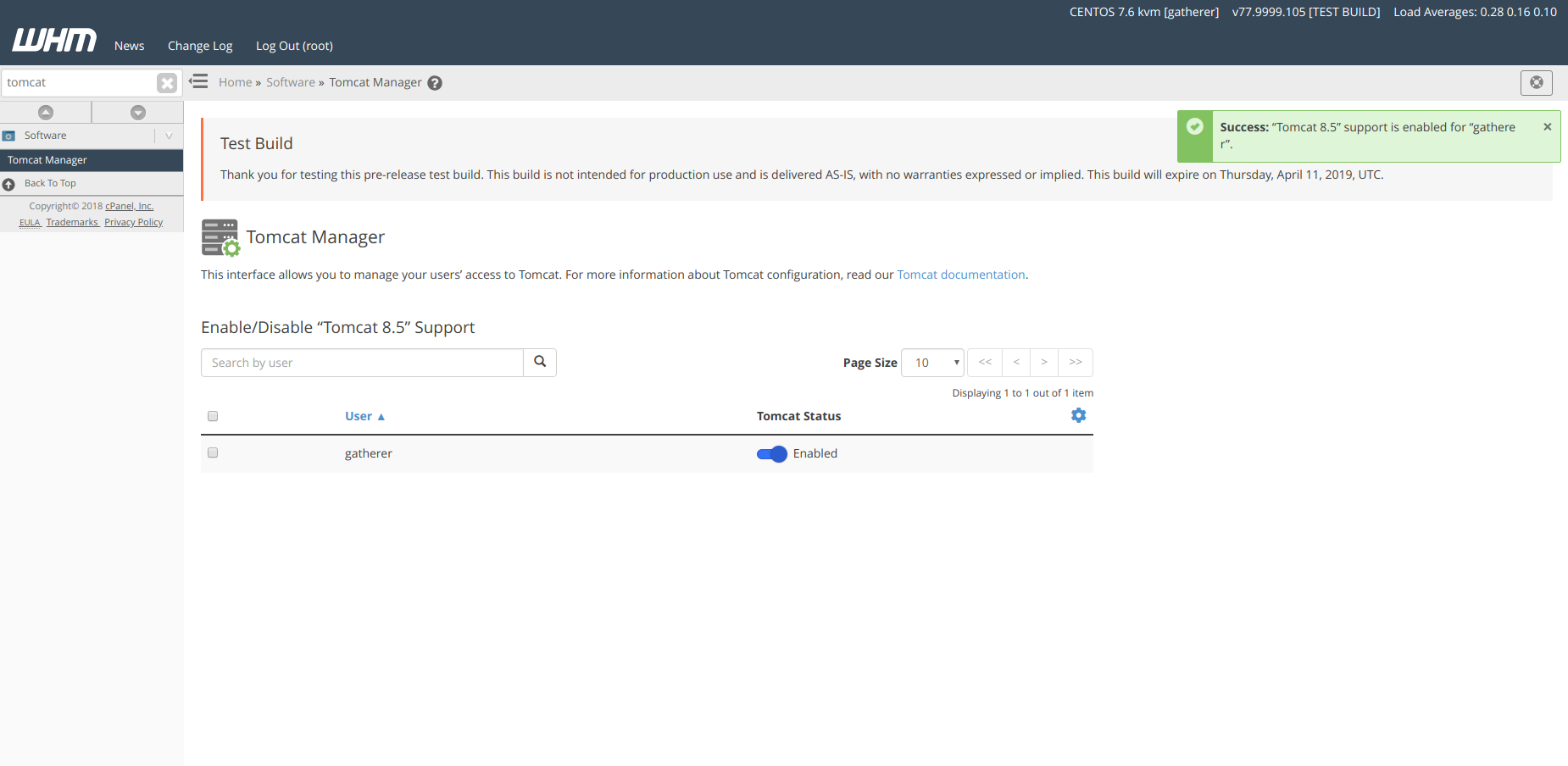Viewport: 1568px width, 766px height.
Task: Click Back To Top link in sidebar
Action: point(50,183)
